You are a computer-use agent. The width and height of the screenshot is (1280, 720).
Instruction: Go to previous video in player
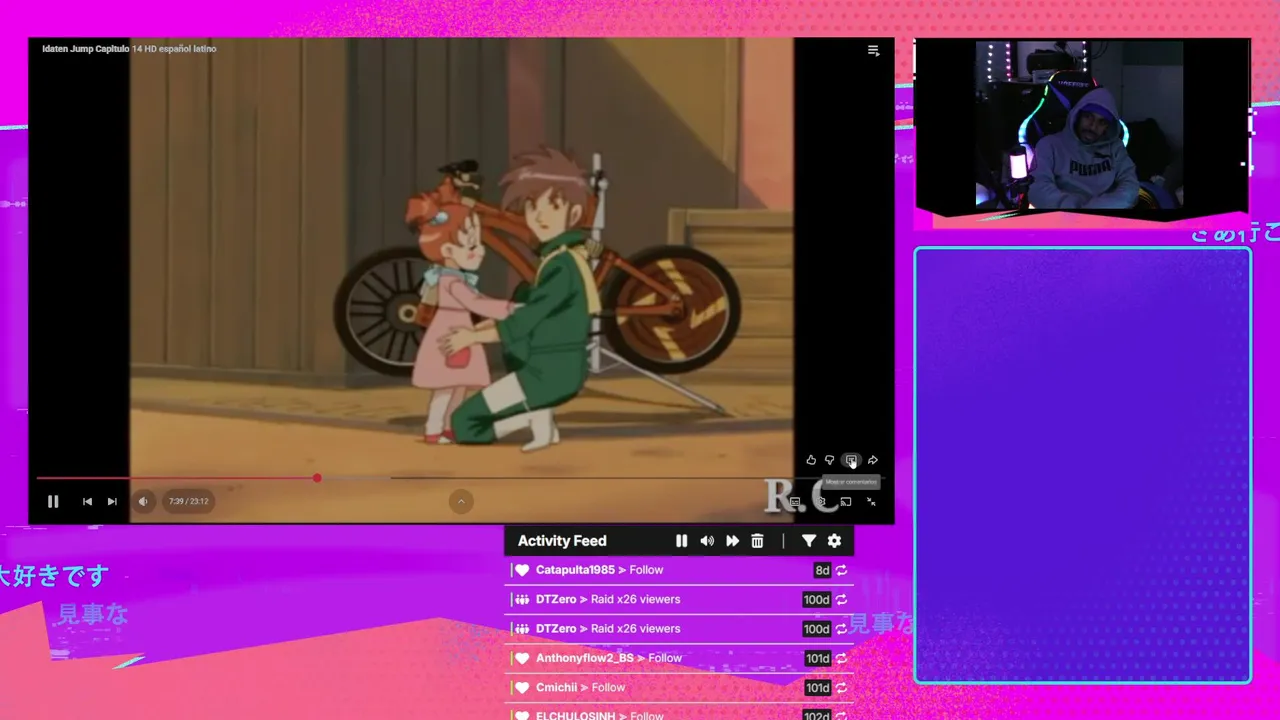[87, 501]
